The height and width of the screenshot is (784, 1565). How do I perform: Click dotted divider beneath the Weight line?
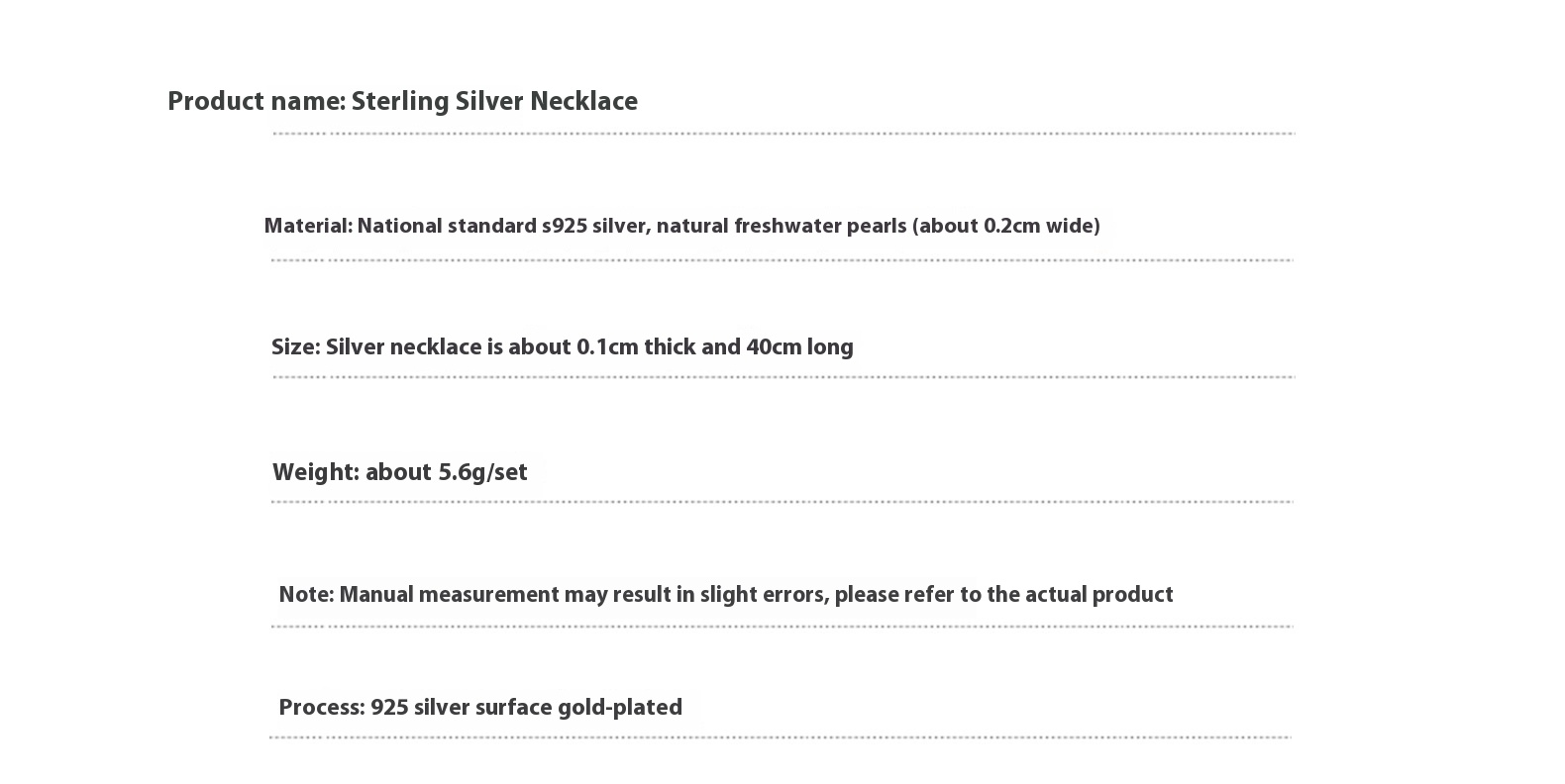coord(782,502)
